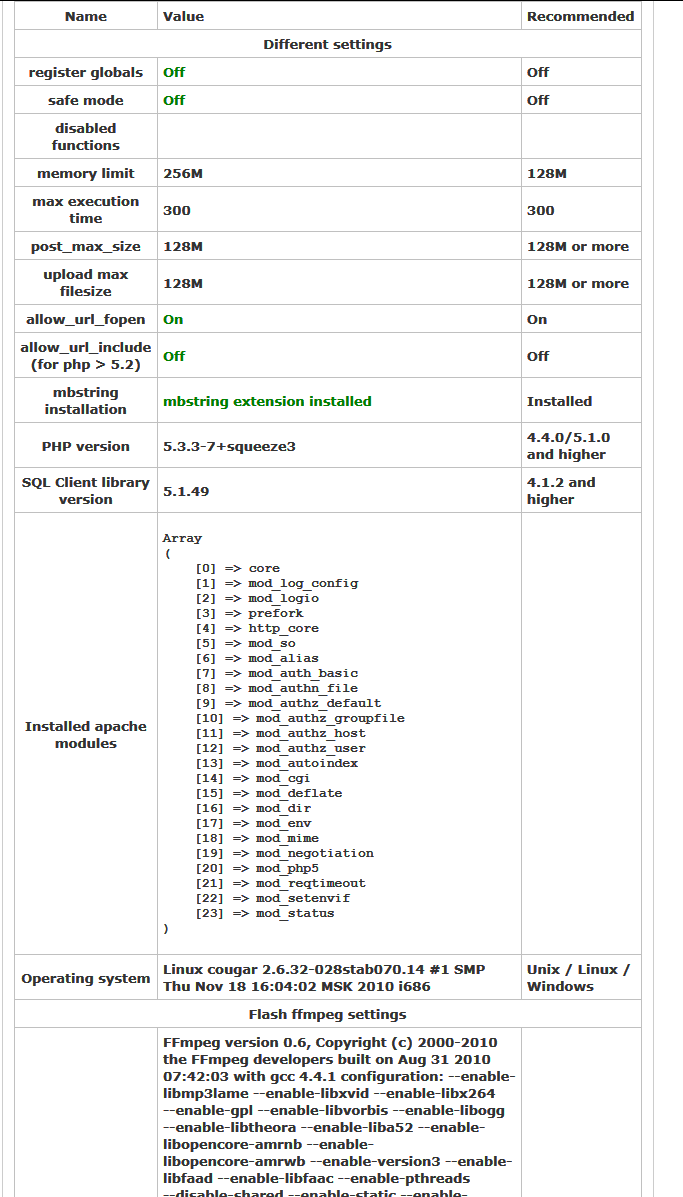Image resolution: width=683 pixels, height=1197 pixels.
Task: Click the SQL Client library version 5.1.49
Action: [186, 491]
